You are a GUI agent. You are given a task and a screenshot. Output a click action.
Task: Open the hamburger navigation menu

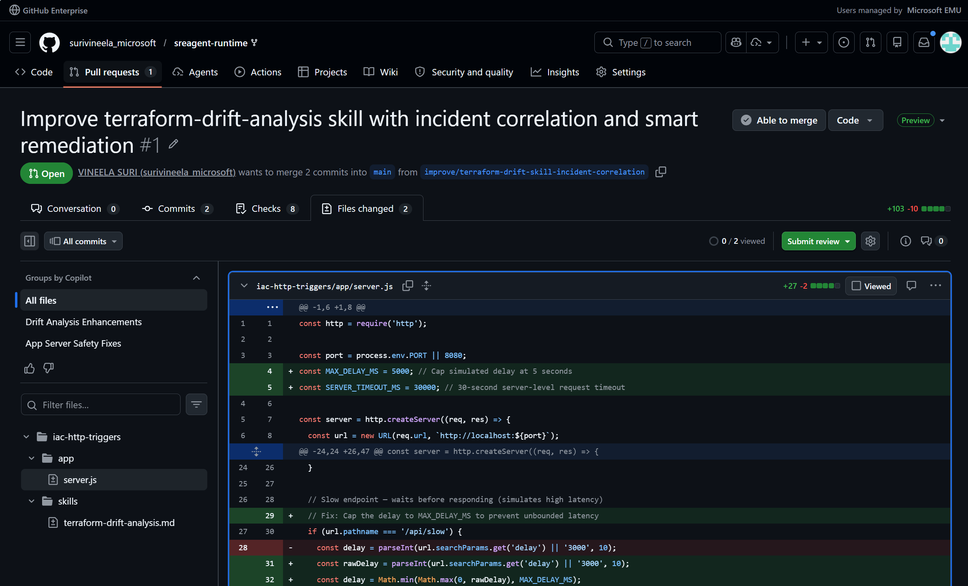(20, 43)
